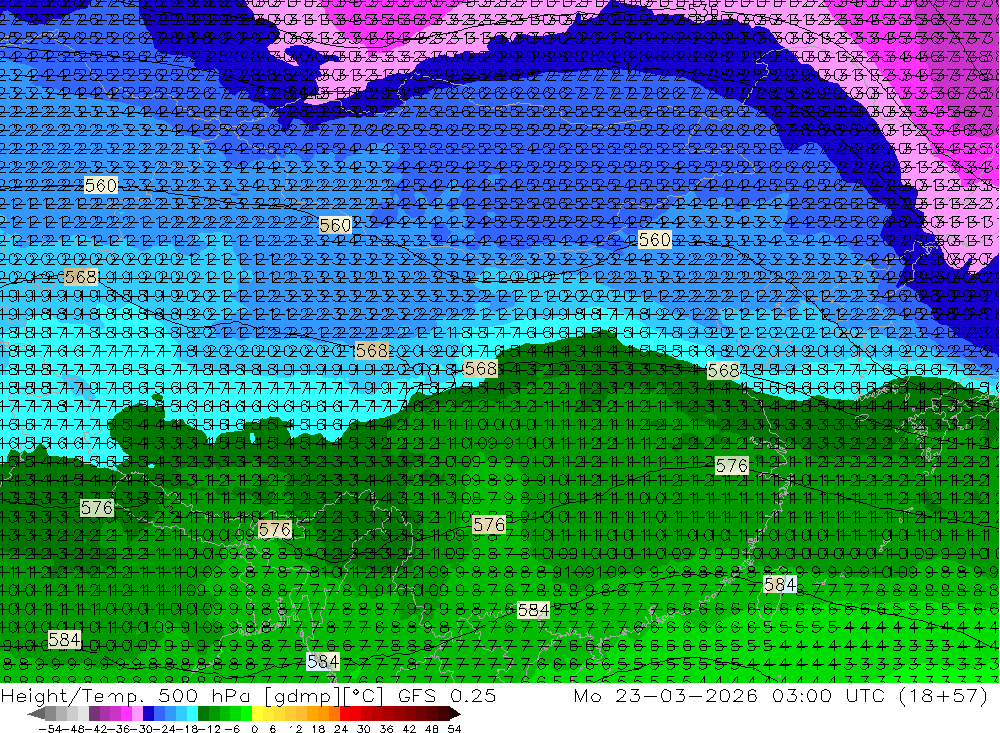The width and height of the screenshot is (1000, 733).
Task: Click the leftmost 584 contour label
Action: point(64,639)
